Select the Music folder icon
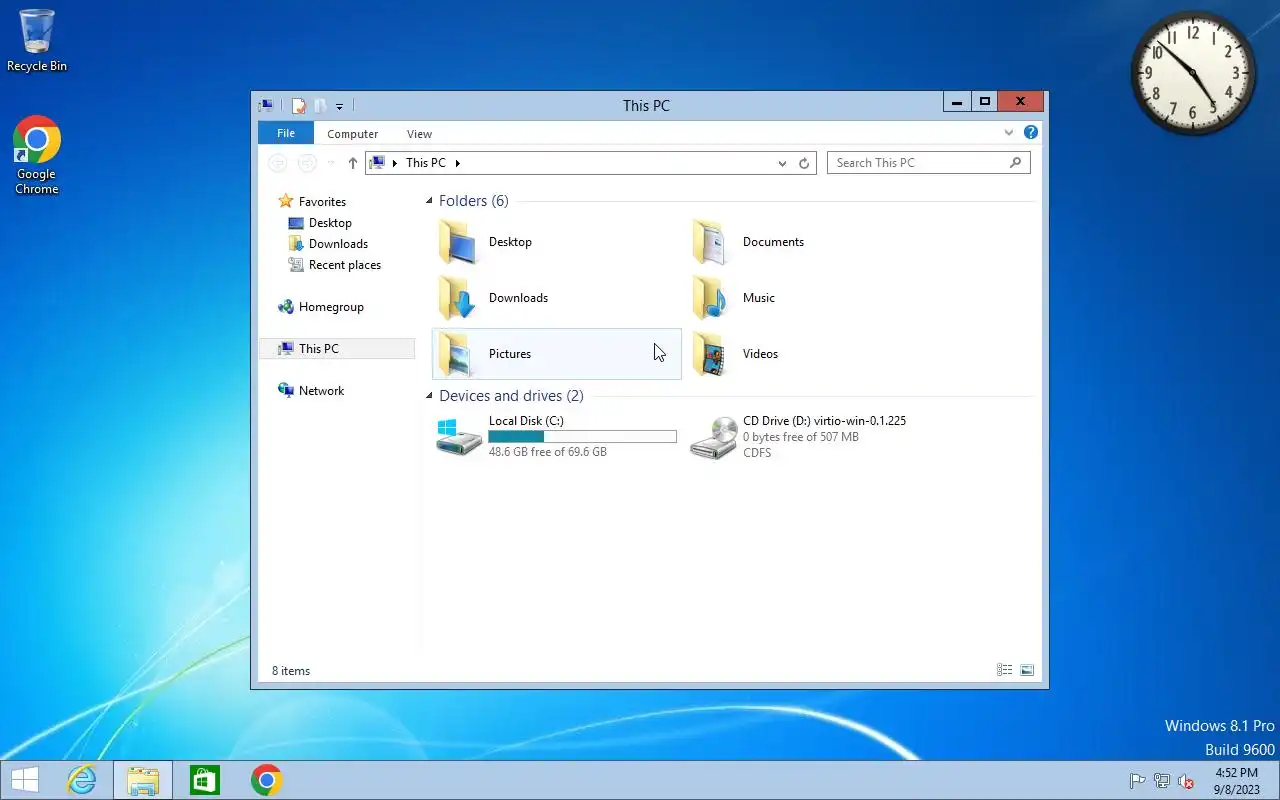This screenshot has height=800, width=1280. (x=712, y=298)
